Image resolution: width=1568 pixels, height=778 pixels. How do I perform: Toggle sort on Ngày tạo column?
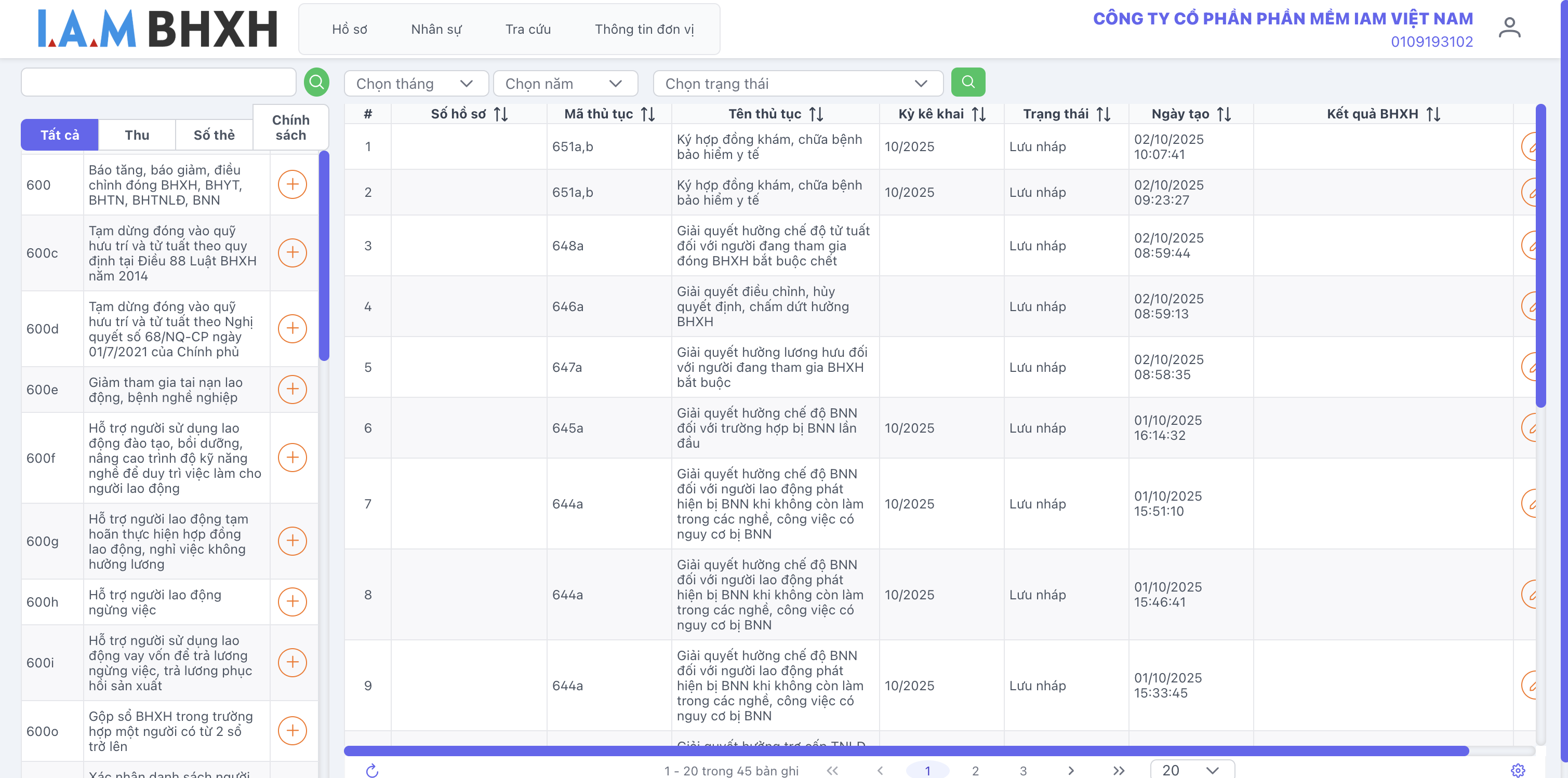(x=1224, y=114)
